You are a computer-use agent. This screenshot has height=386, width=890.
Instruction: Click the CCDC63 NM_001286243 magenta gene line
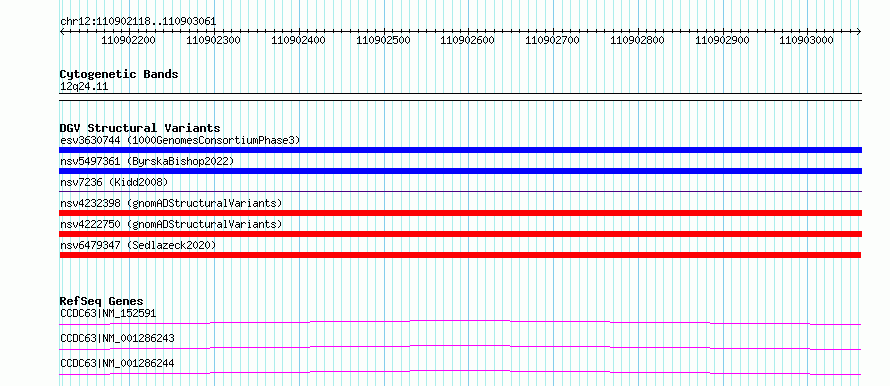pos(460,347)
